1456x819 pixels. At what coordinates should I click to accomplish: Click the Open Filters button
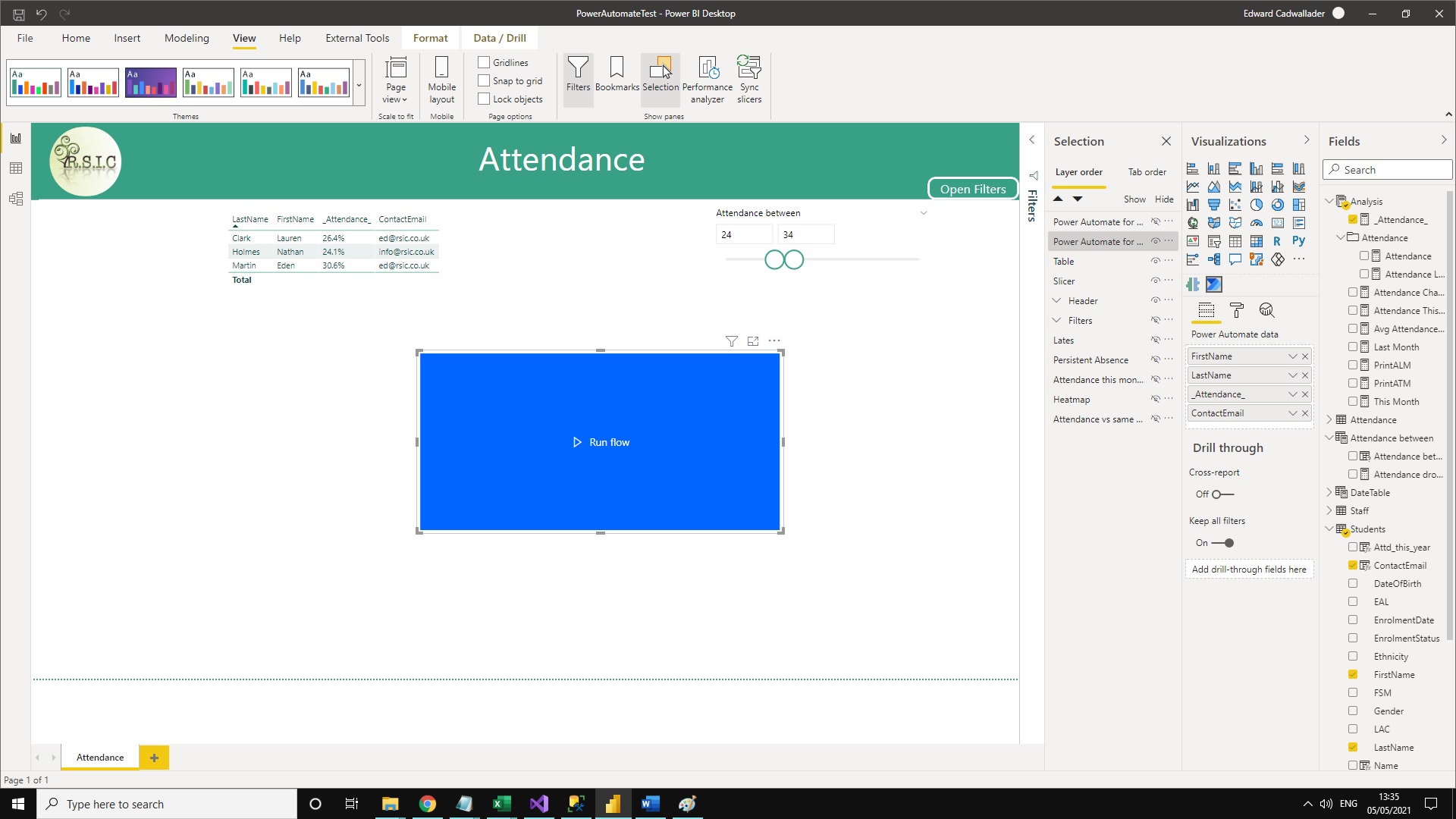coord(973,189)
